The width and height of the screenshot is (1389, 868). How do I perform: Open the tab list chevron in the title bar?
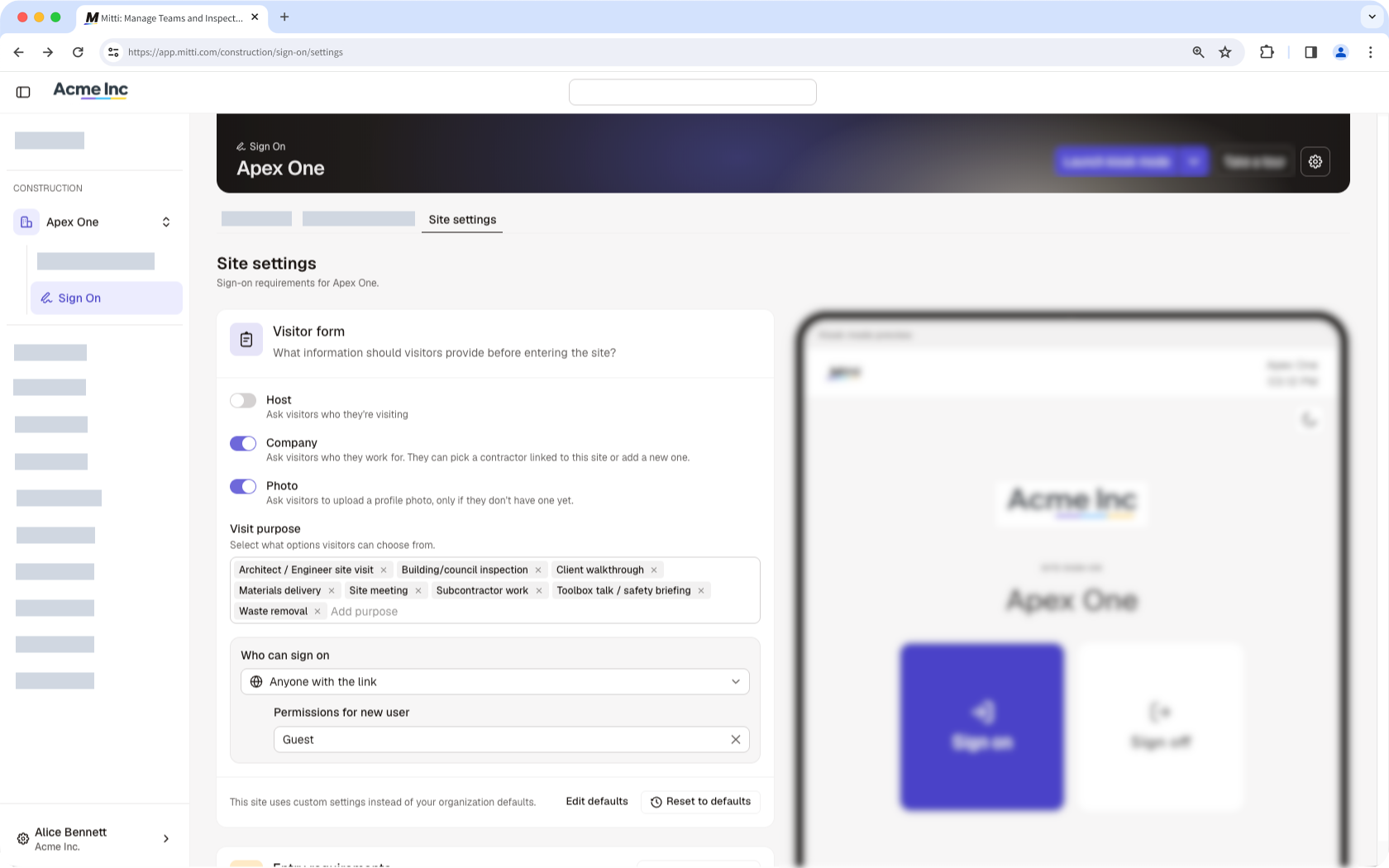click(x=1372, y=17)
